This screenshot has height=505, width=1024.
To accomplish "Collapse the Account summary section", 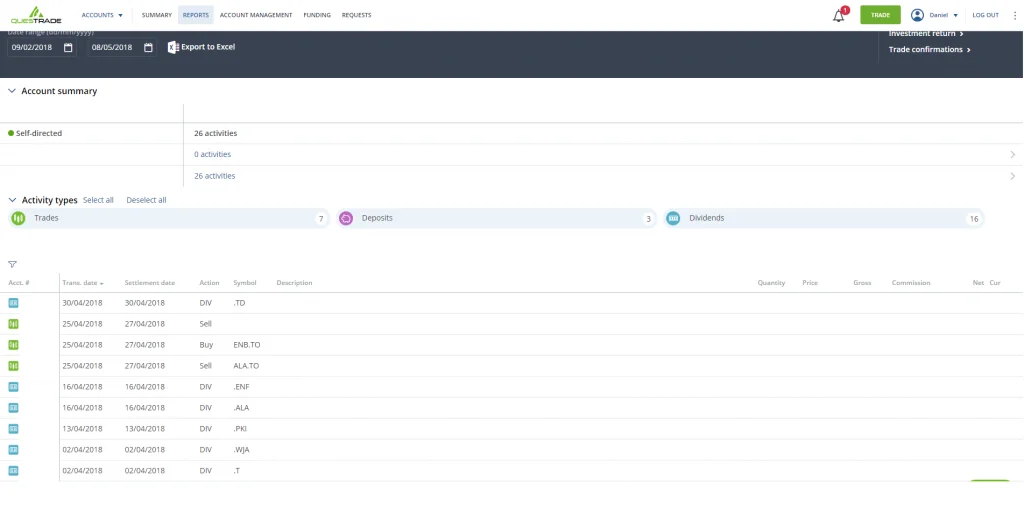I will point(12,91).
